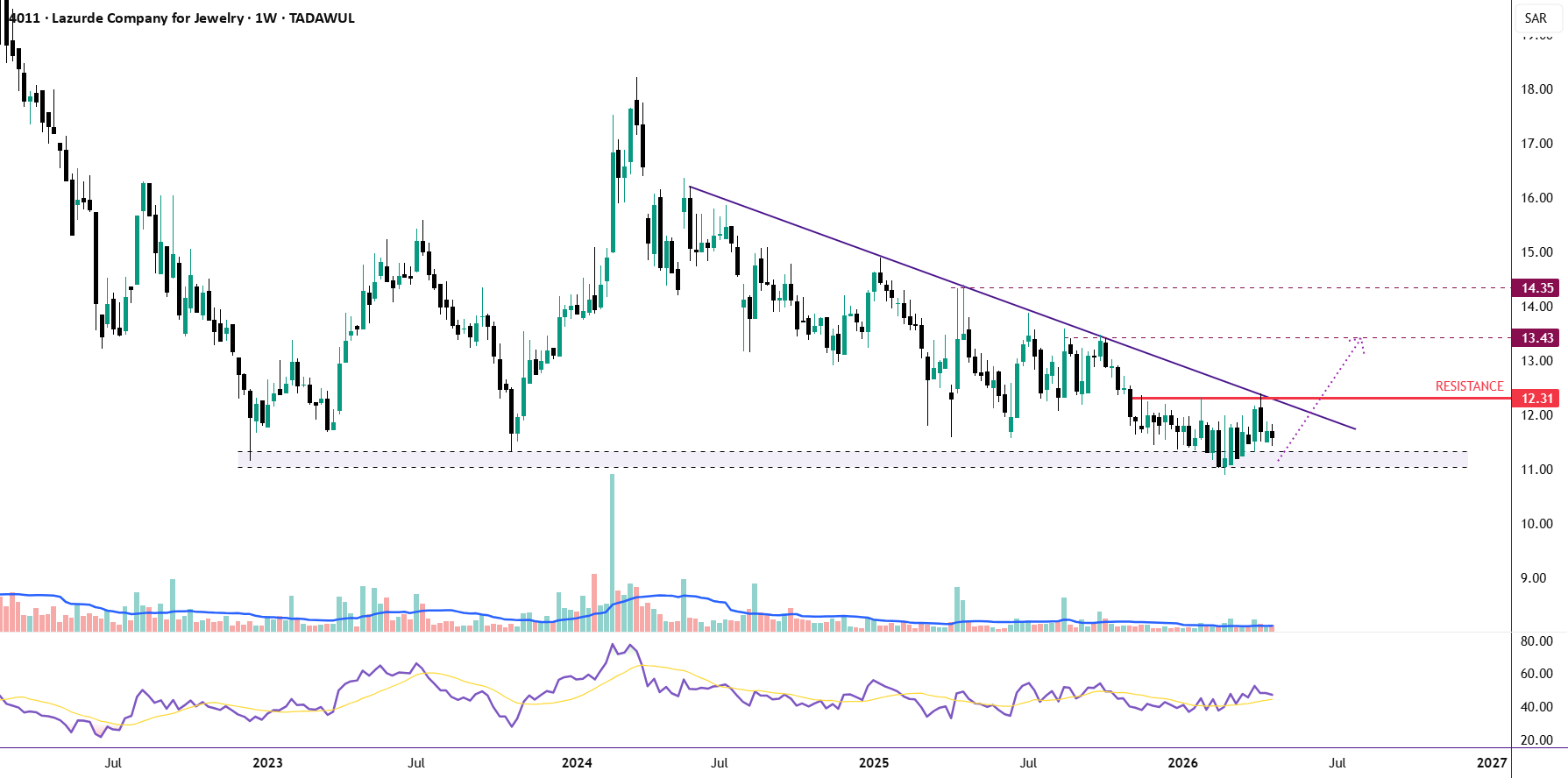Click the 2025 label on time axis
This screenshot has width=1568, height=778.
pyautogui.click(x=874, y=763)
